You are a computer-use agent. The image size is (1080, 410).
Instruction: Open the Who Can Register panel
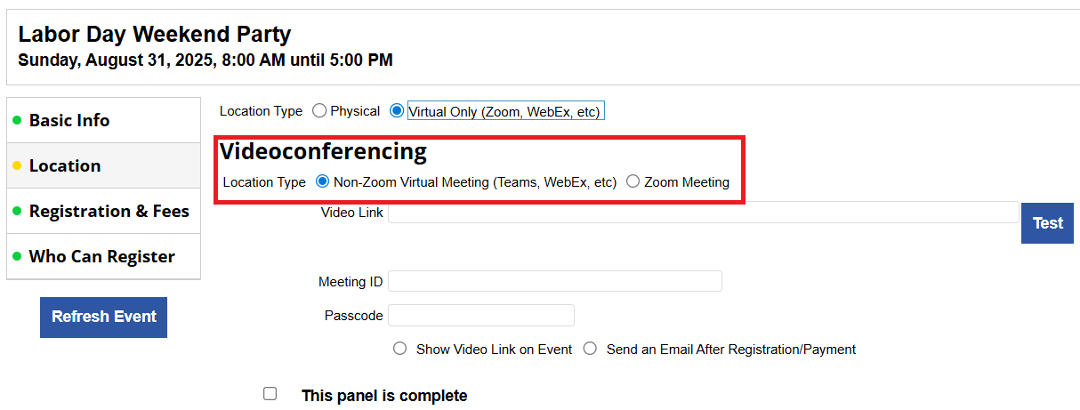tap(102, 257)
